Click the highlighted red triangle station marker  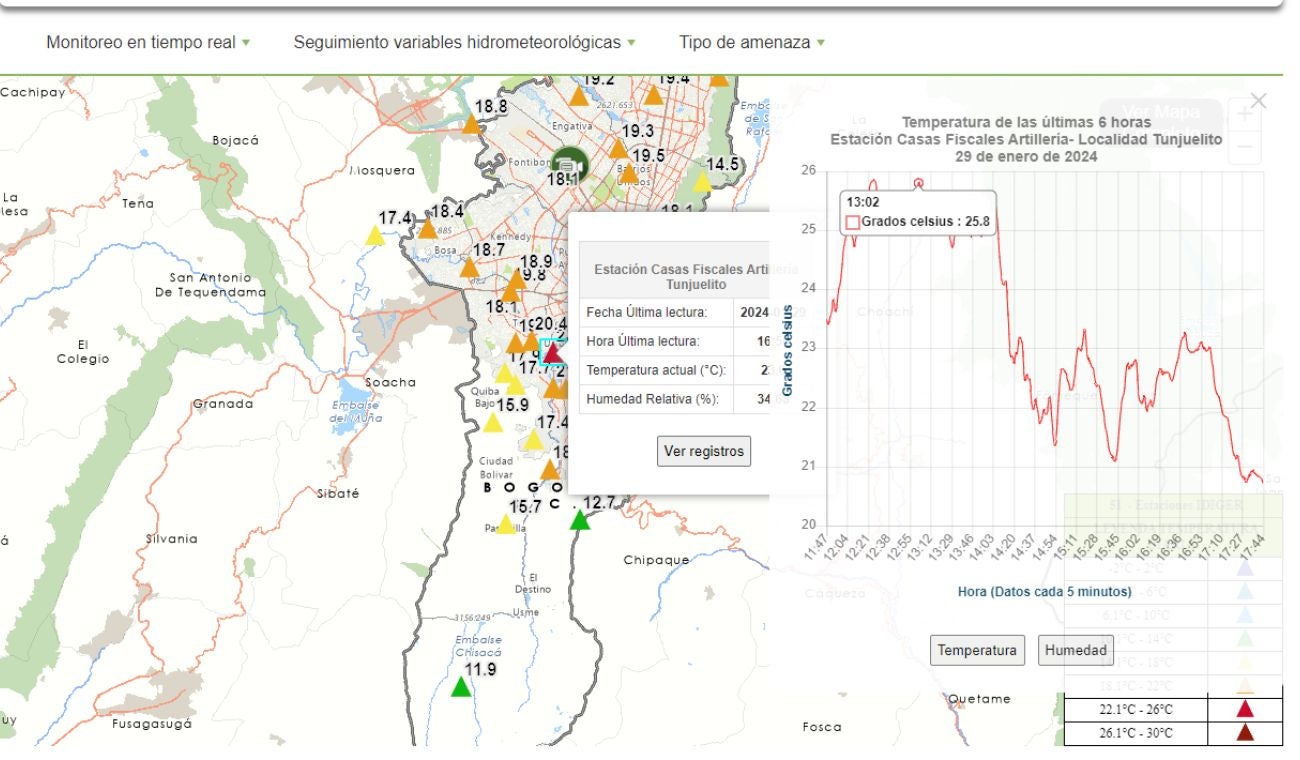point(552,353)
